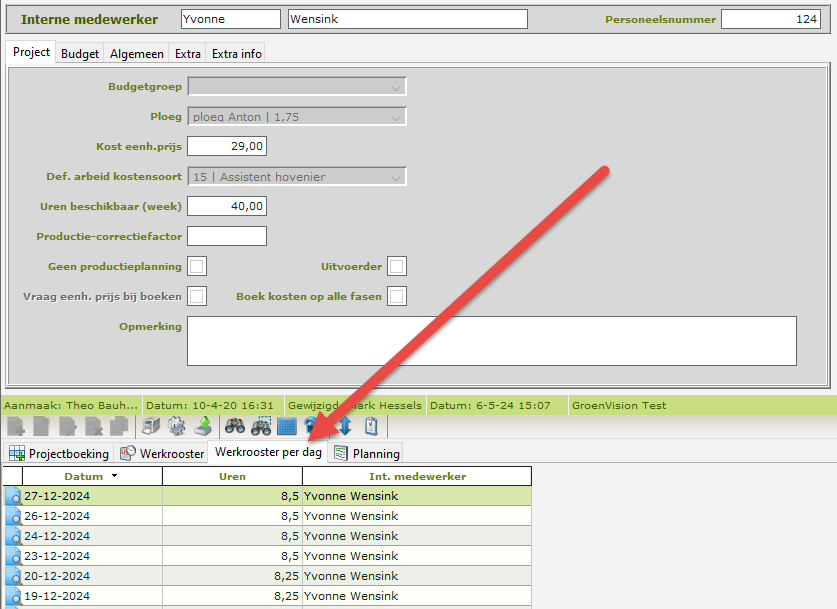
Task: Click the blue grid icon in toolbar
Action: pos(287,426)
